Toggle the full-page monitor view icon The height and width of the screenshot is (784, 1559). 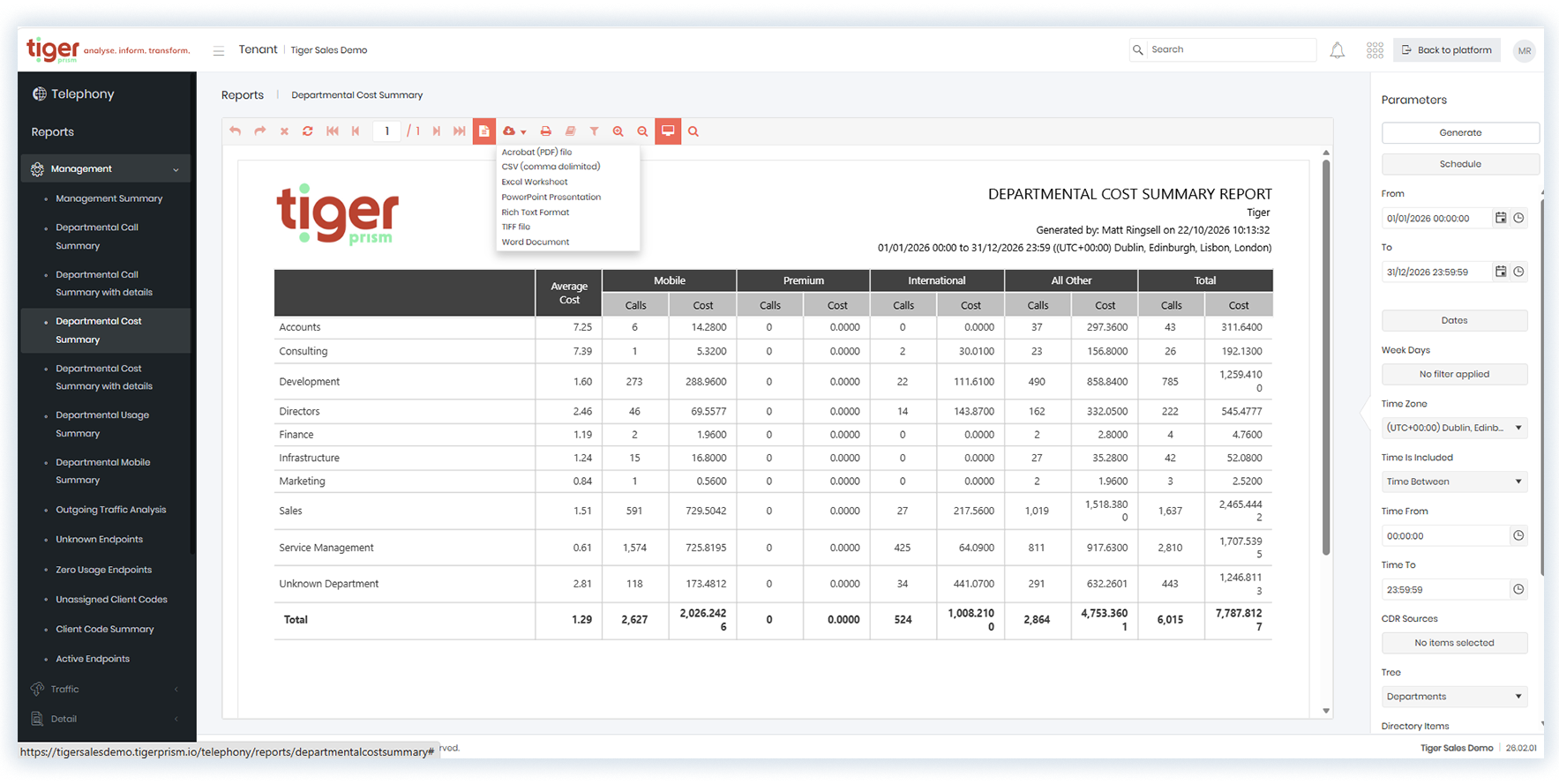668,131
